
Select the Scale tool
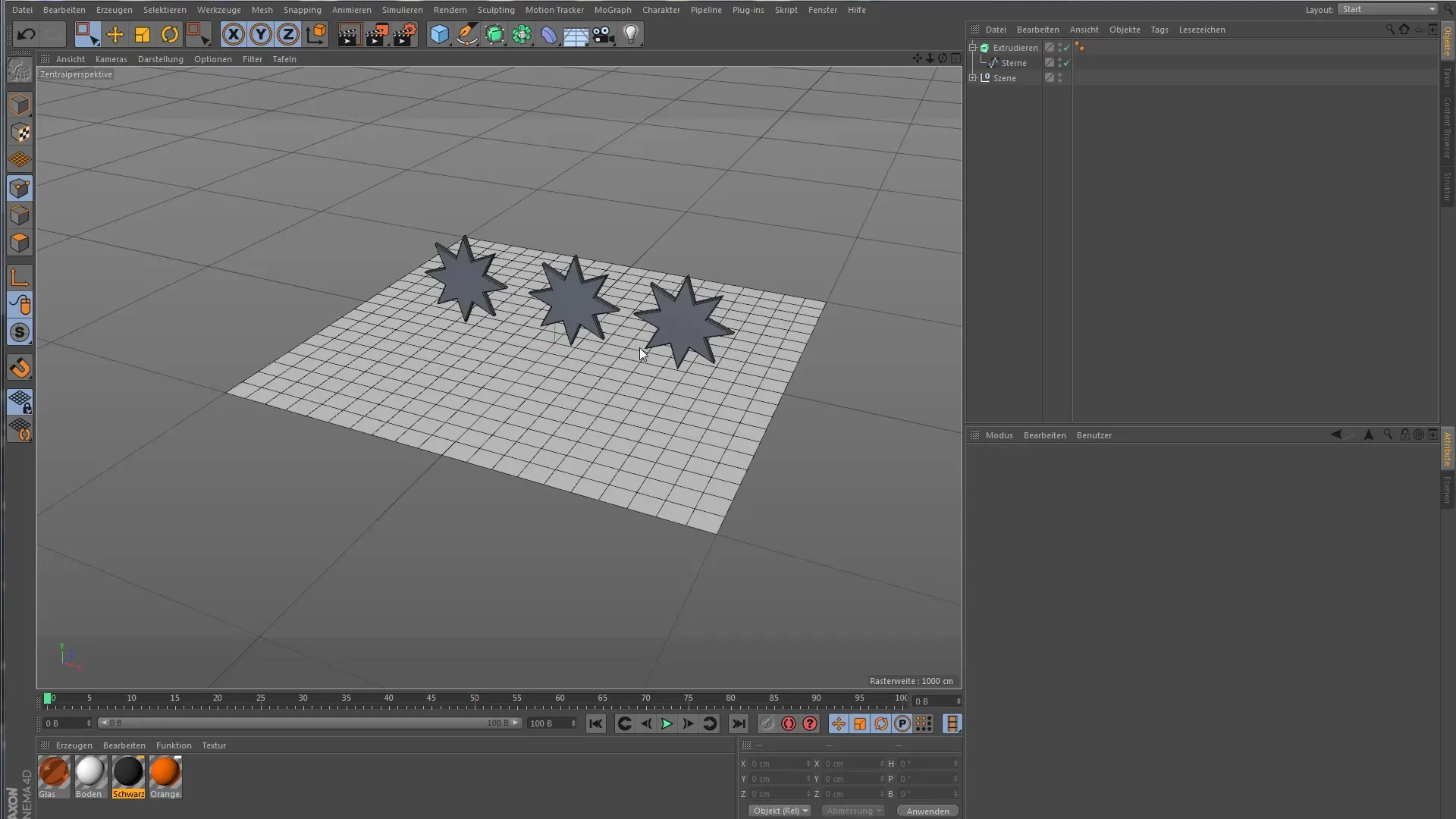pyautogui.click(x=143, y=34)
